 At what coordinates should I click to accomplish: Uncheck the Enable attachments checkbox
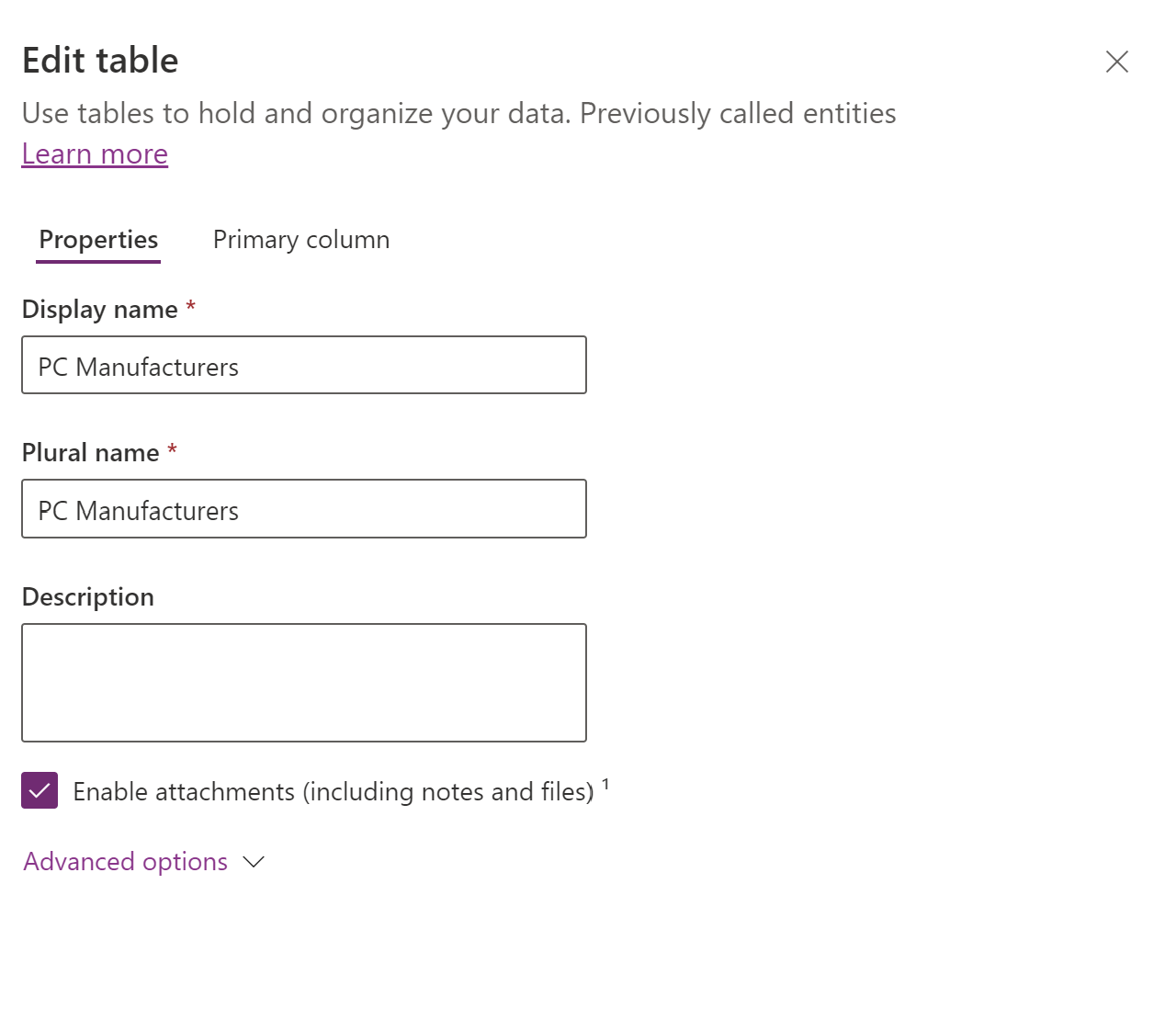(x=40, y=790)
